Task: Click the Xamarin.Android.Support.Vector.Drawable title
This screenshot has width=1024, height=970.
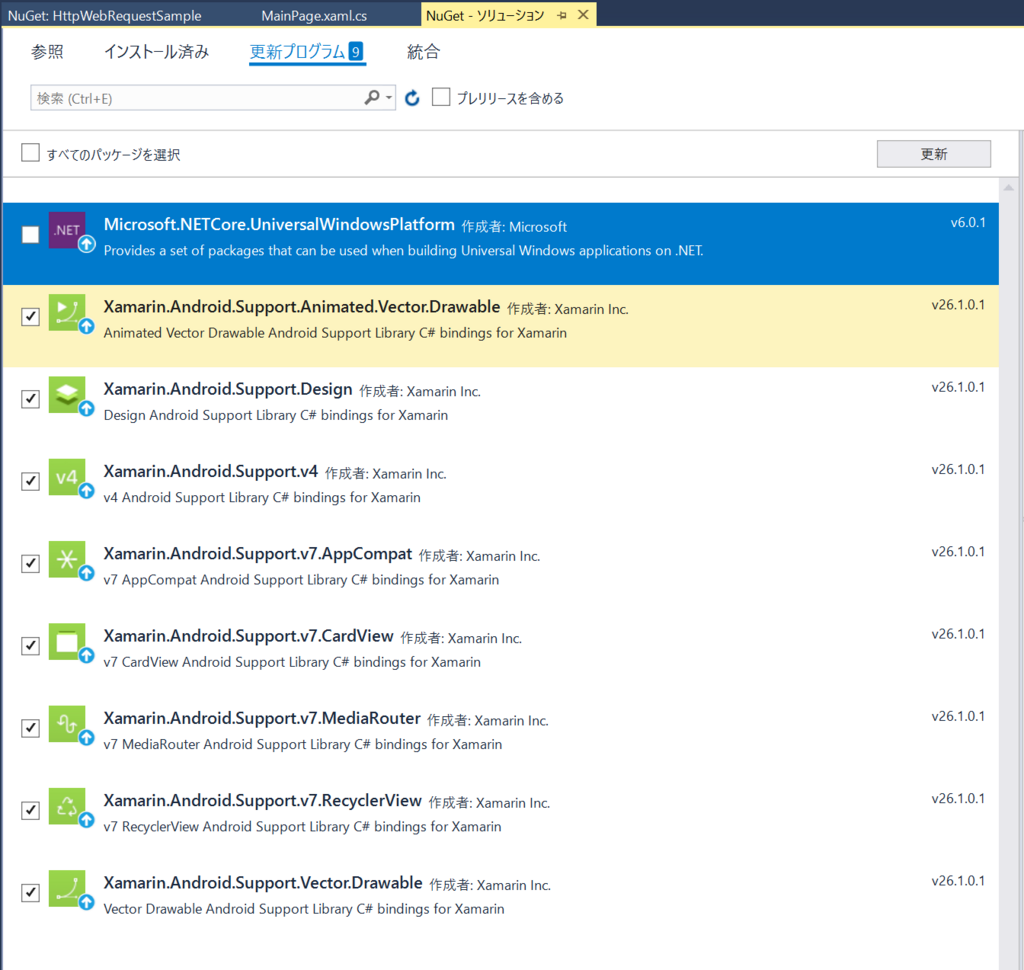Action: pyautogui.click(x=263, y=883)
